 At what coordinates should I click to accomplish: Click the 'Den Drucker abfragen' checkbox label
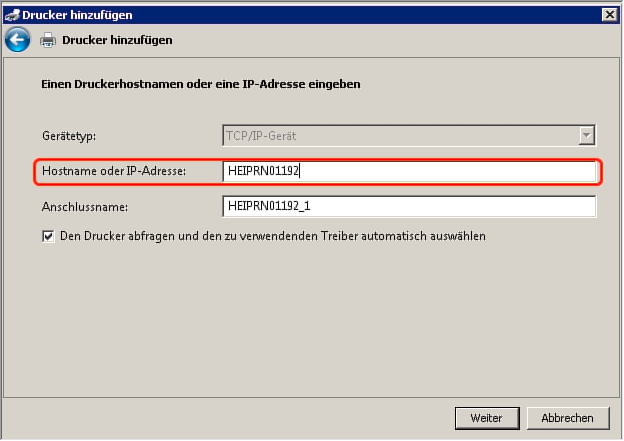272,237
